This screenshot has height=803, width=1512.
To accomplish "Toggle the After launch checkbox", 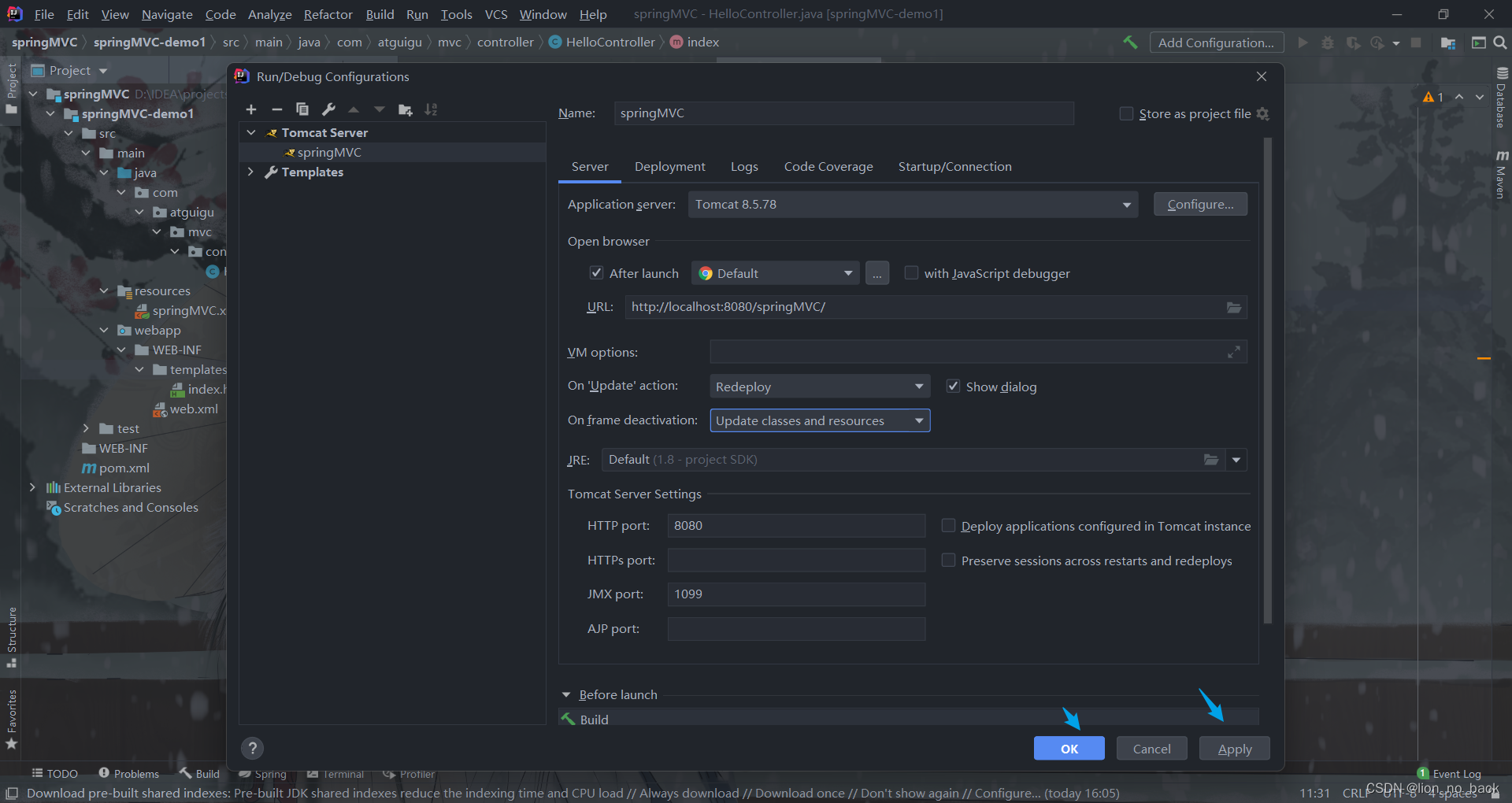I will click(596, 273).
